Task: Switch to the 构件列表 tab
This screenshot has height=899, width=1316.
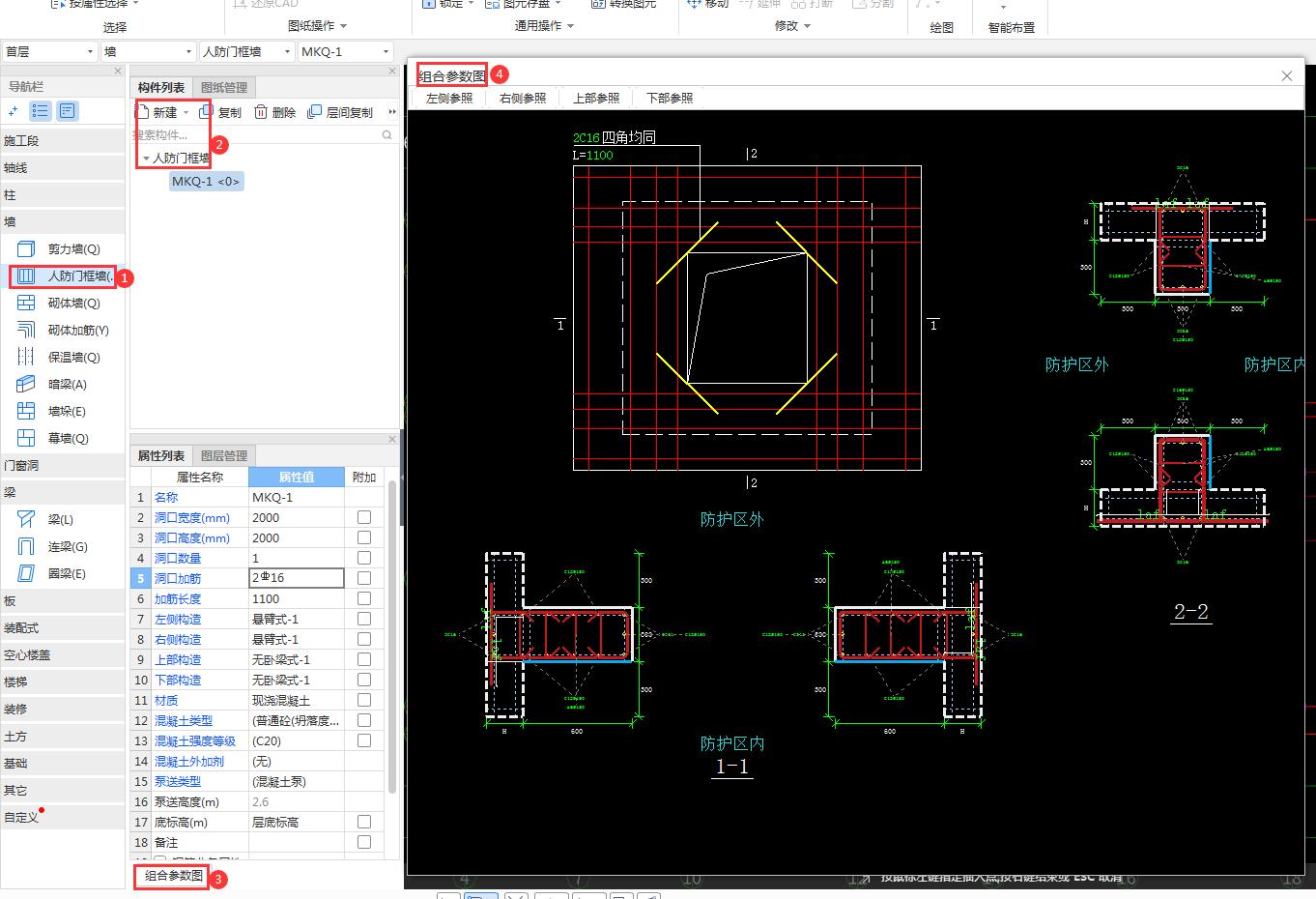Action: [161, 87]
